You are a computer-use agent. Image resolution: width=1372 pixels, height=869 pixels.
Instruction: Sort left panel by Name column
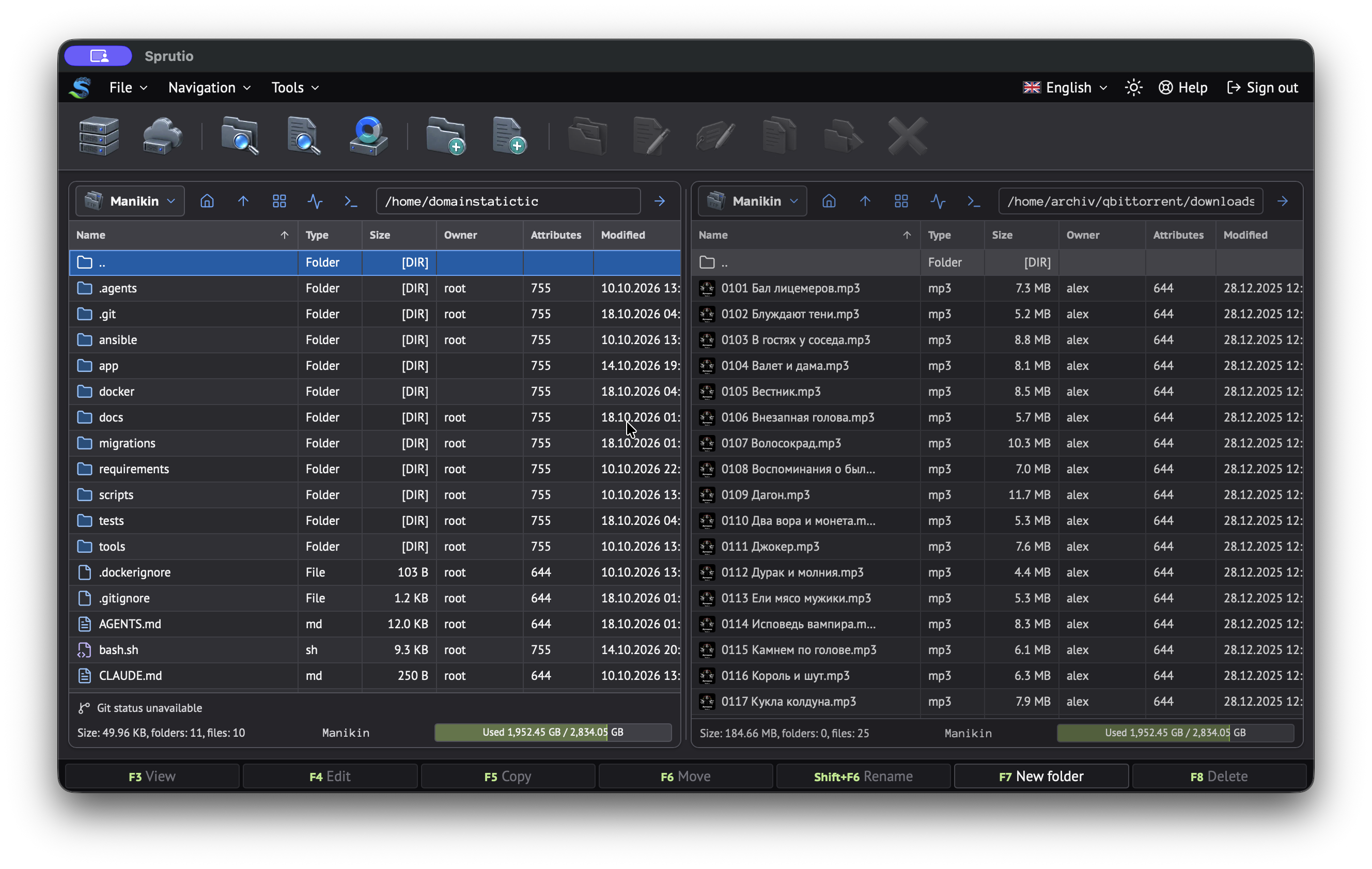183,235
